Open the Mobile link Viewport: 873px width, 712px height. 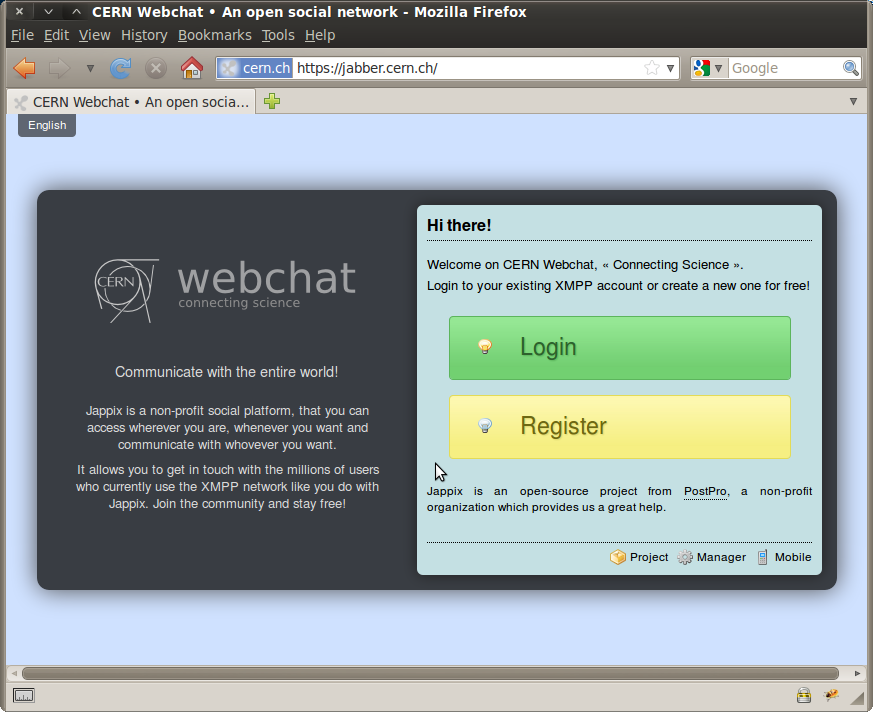[793, 557]
